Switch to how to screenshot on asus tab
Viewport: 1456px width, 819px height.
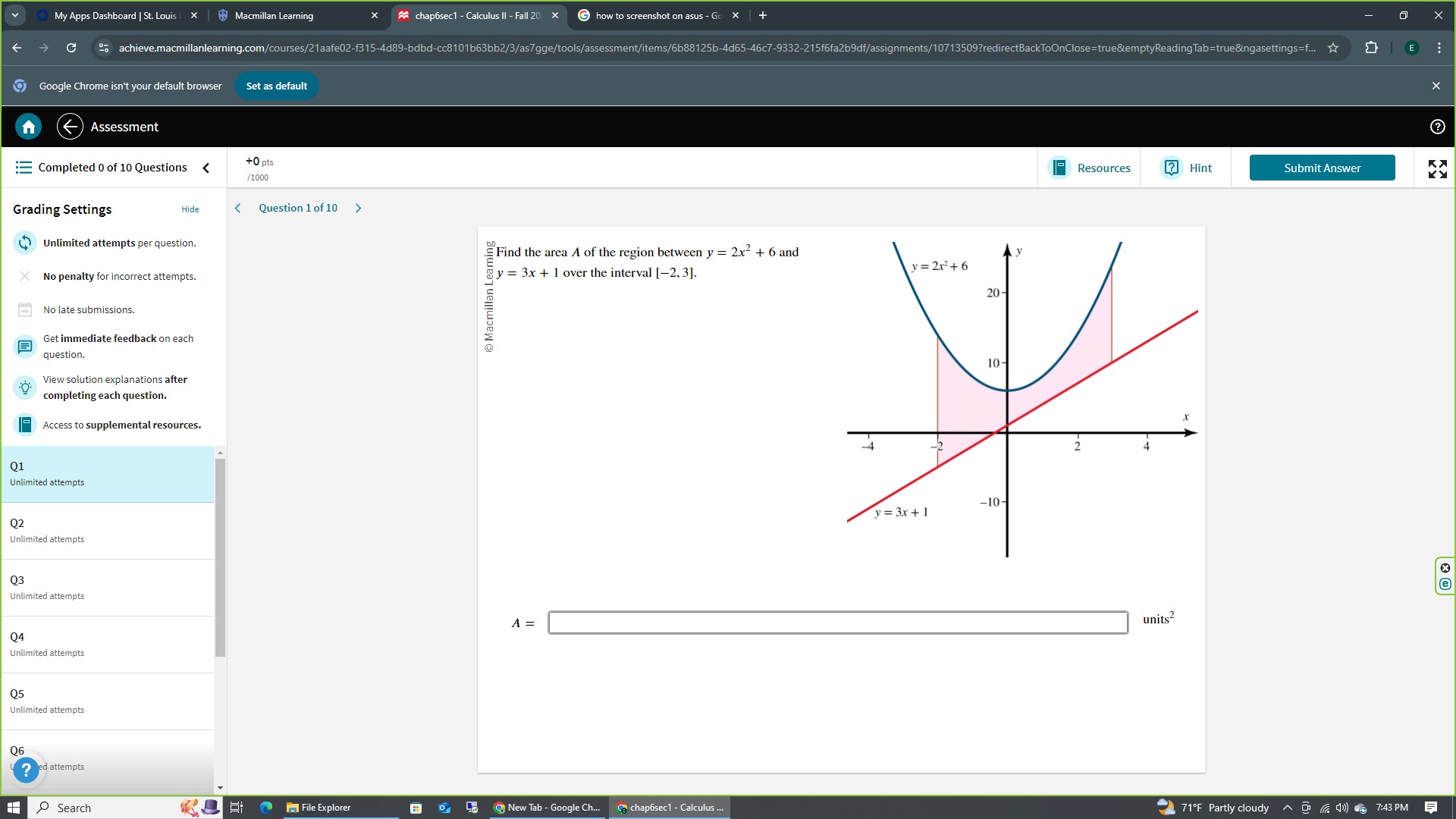coord(657,15)
